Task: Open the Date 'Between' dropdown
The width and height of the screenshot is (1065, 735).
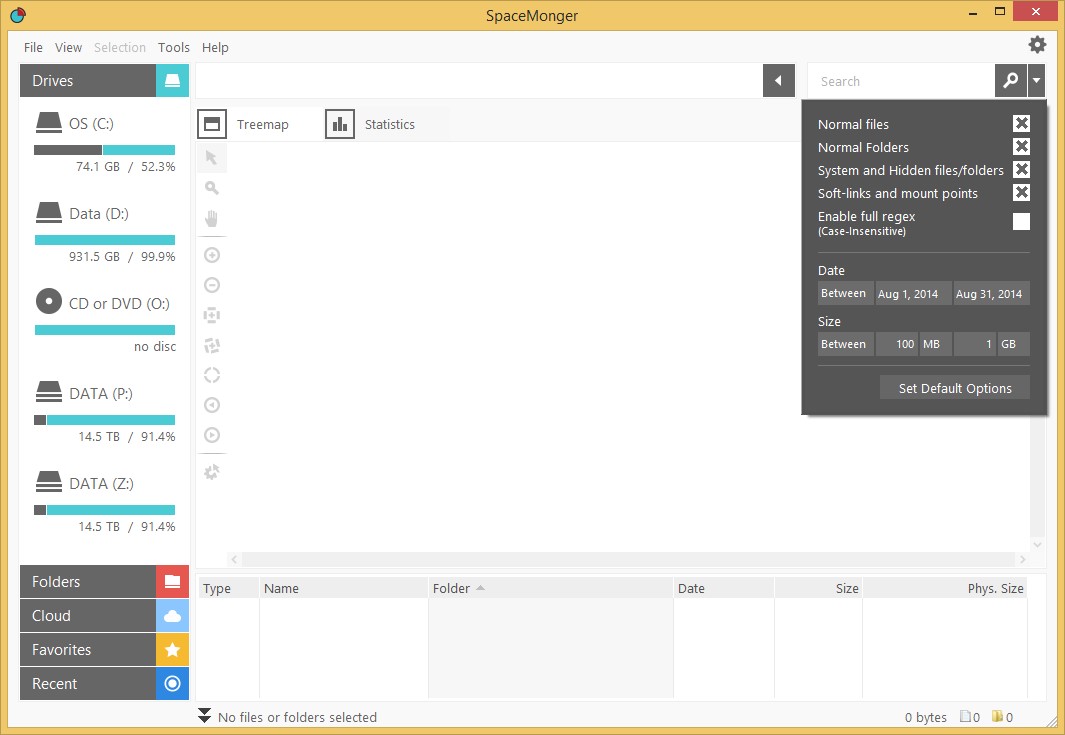Action: (x=844, y=294)
